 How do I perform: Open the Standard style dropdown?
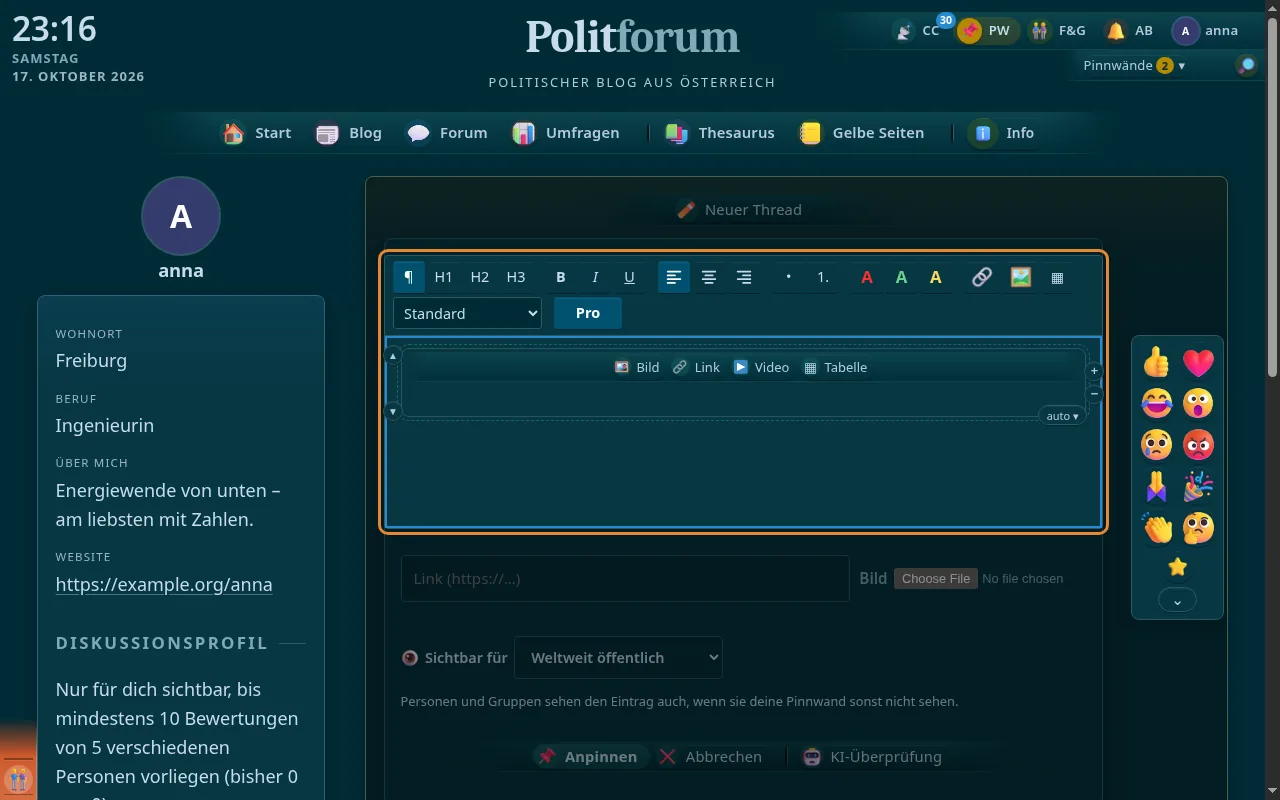coord(467,313)
